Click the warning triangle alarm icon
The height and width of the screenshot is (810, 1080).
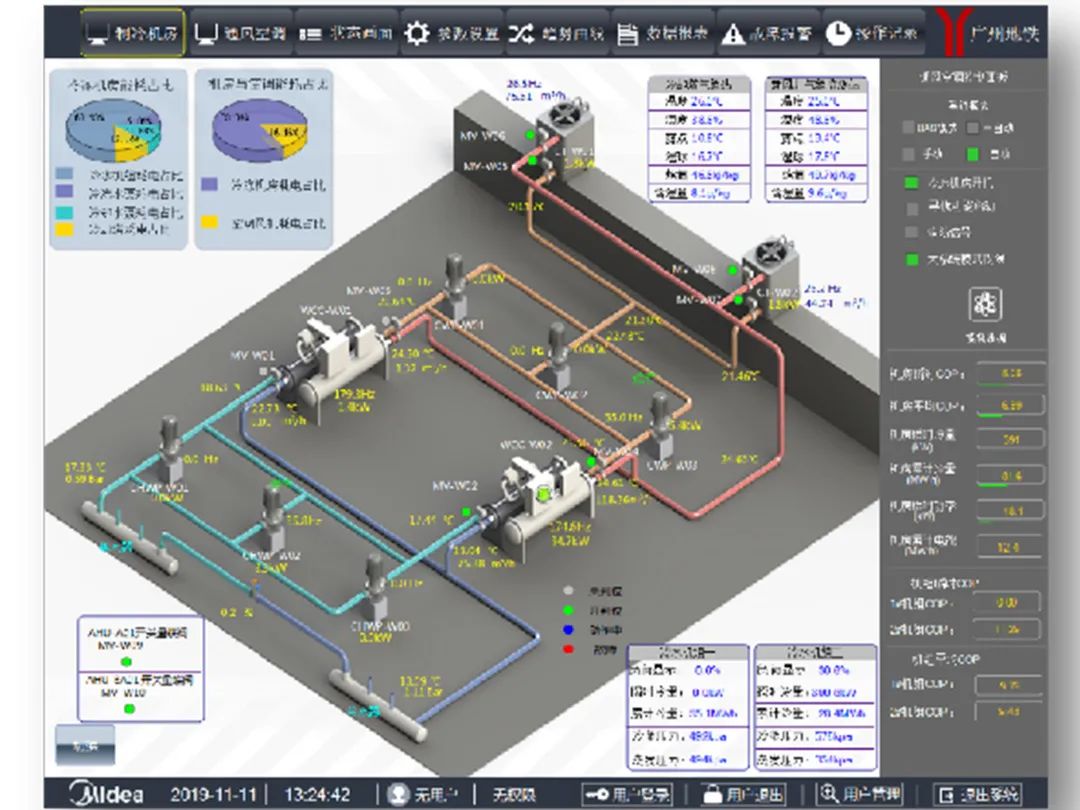[x=733, y=34]
